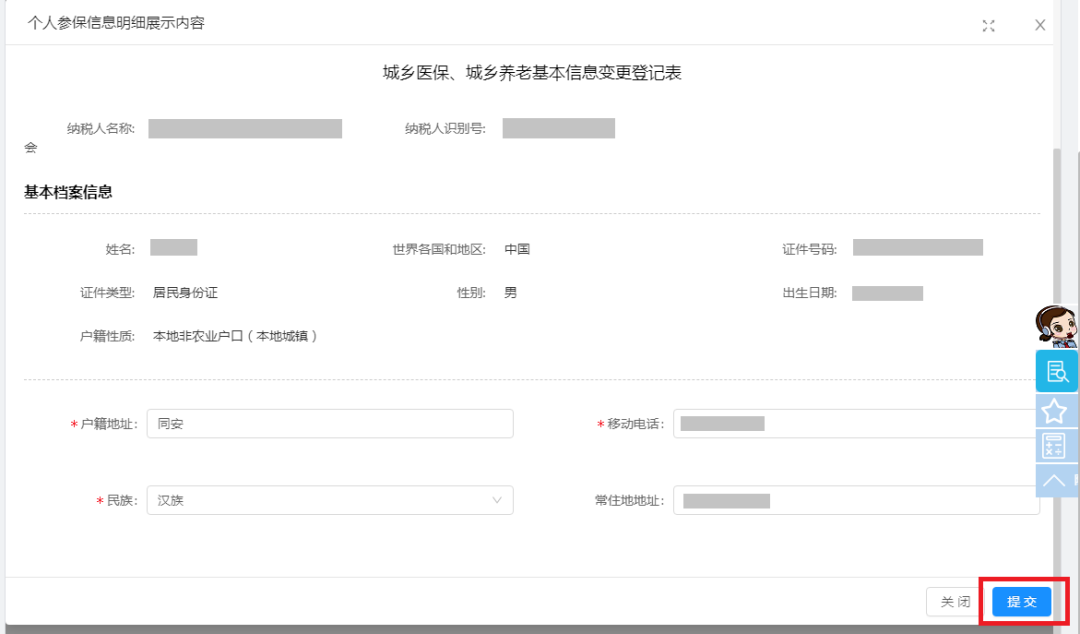Select the 居民身份证 certificate type text

point(185,293)
